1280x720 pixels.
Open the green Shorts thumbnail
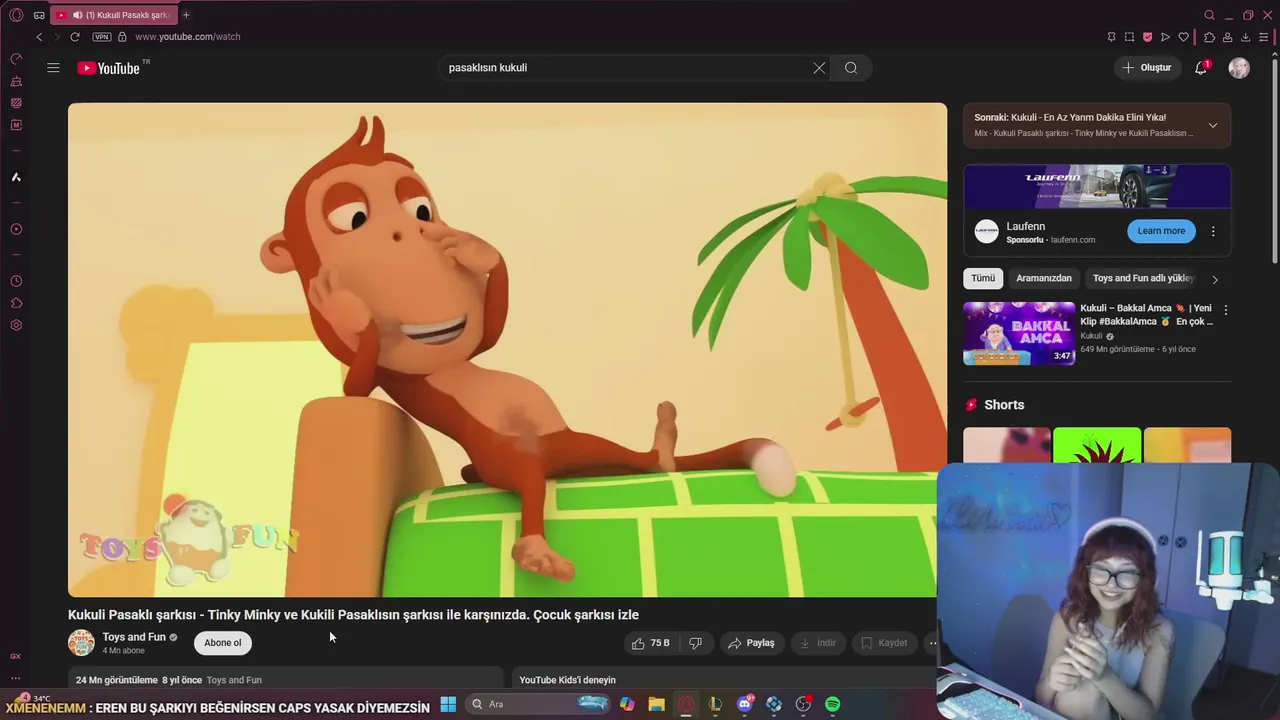(x=1097, y=446)
